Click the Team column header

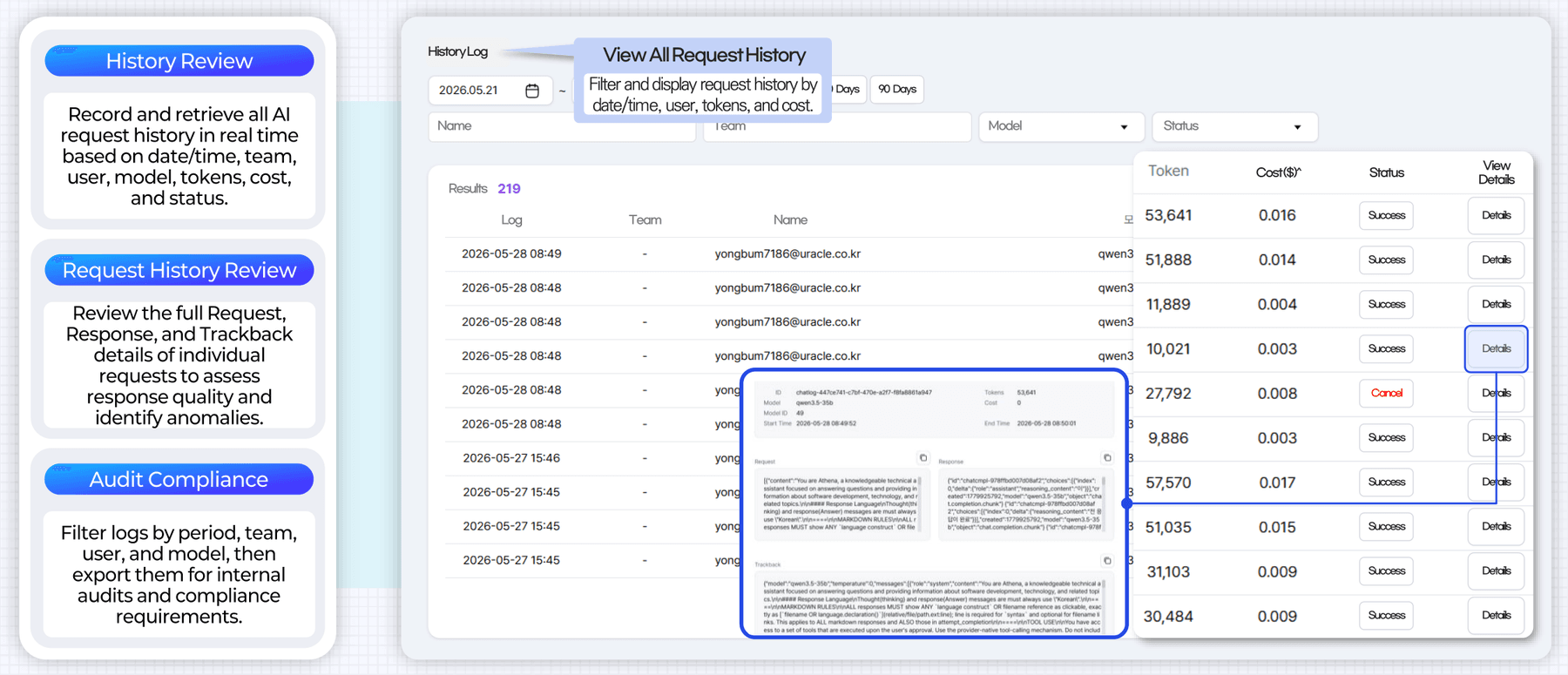coord(645,219)
